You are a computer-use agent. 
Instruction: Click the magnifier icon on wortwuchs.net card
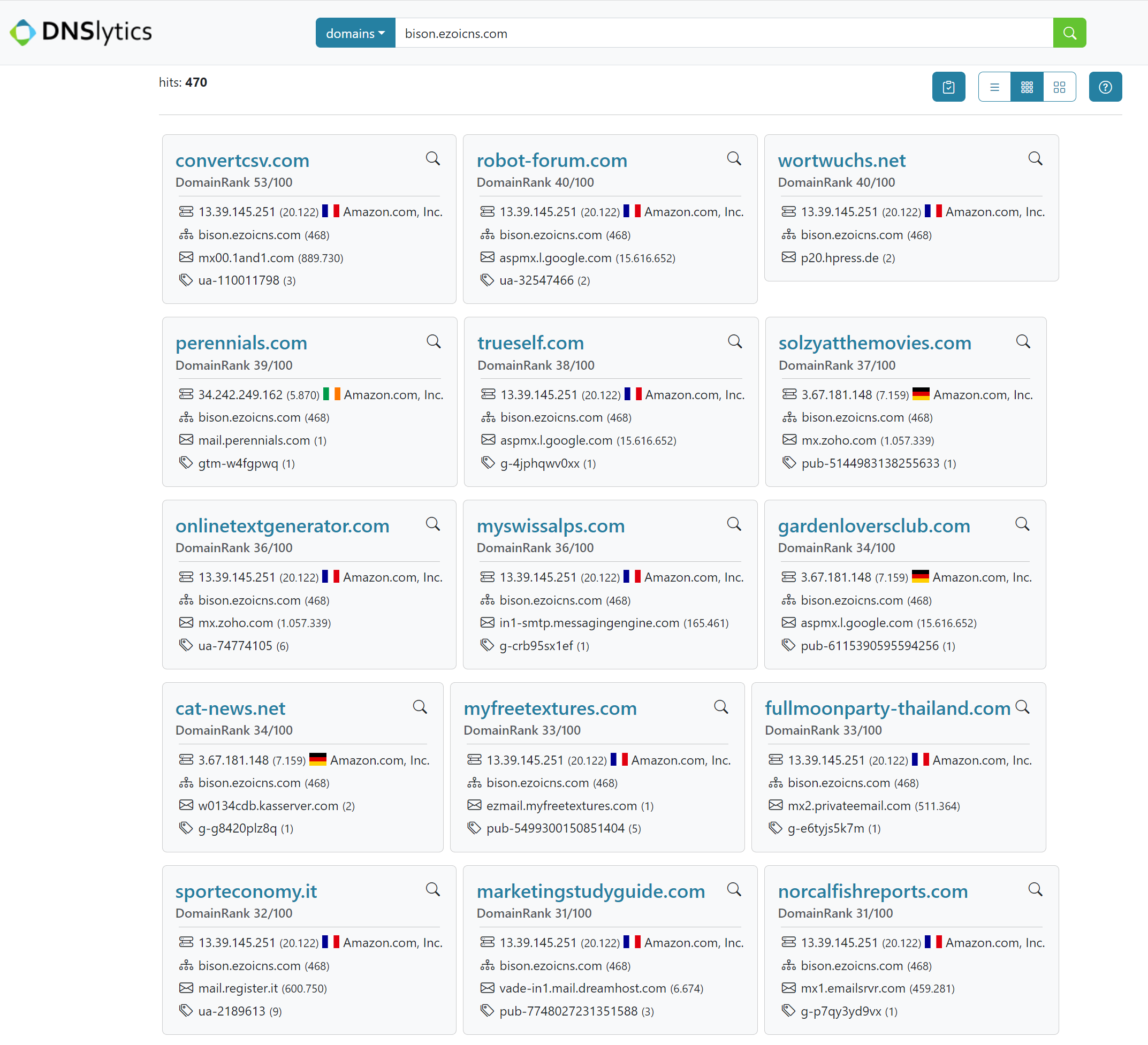coord(1035,159)
